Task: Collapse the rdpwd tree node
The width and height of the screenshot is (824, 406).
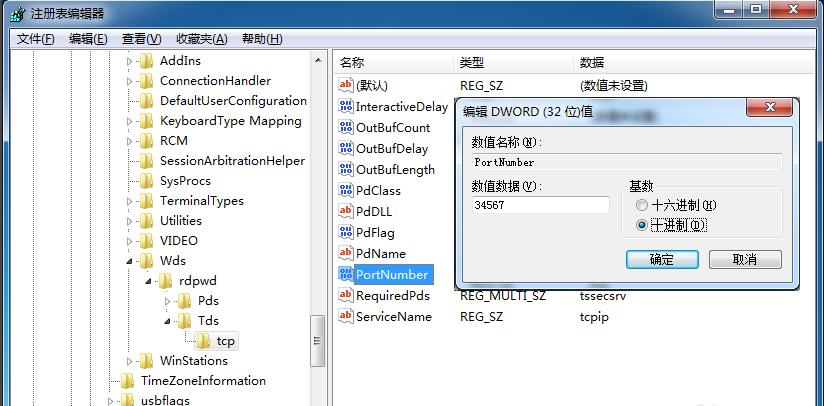Action: [x=149, y=281]
